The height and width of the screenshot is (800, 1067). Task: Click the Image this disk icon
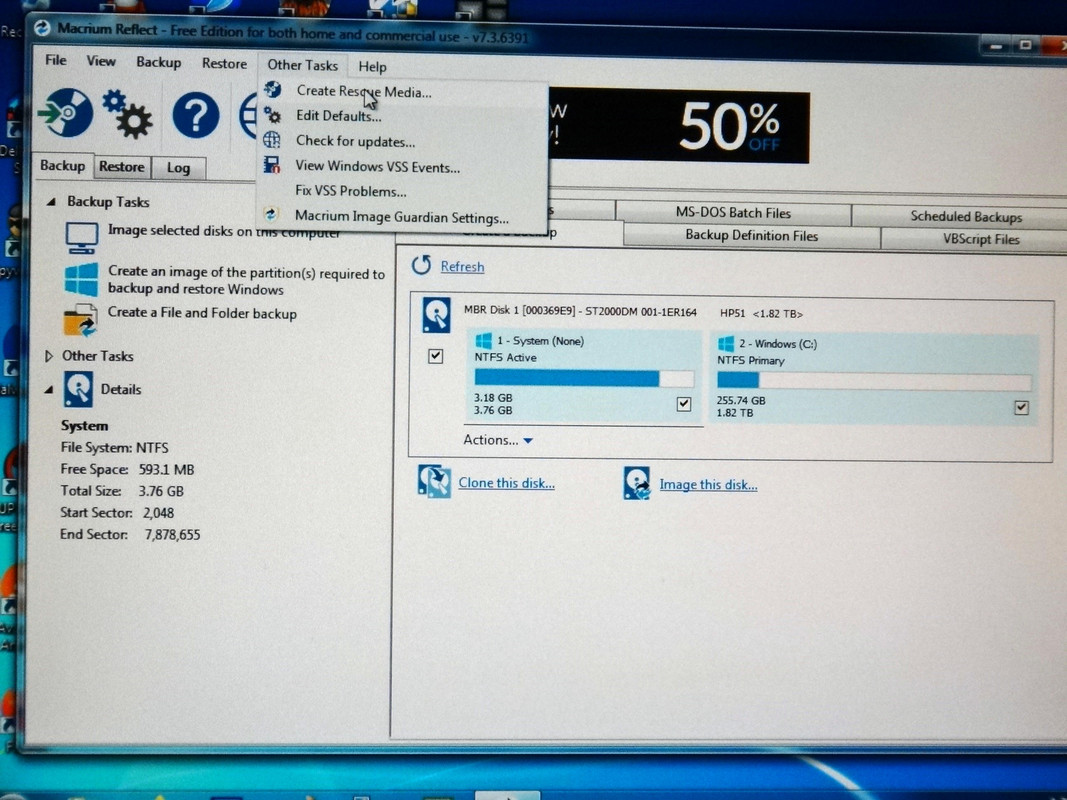pyautogui.click(x=636, y=483)
